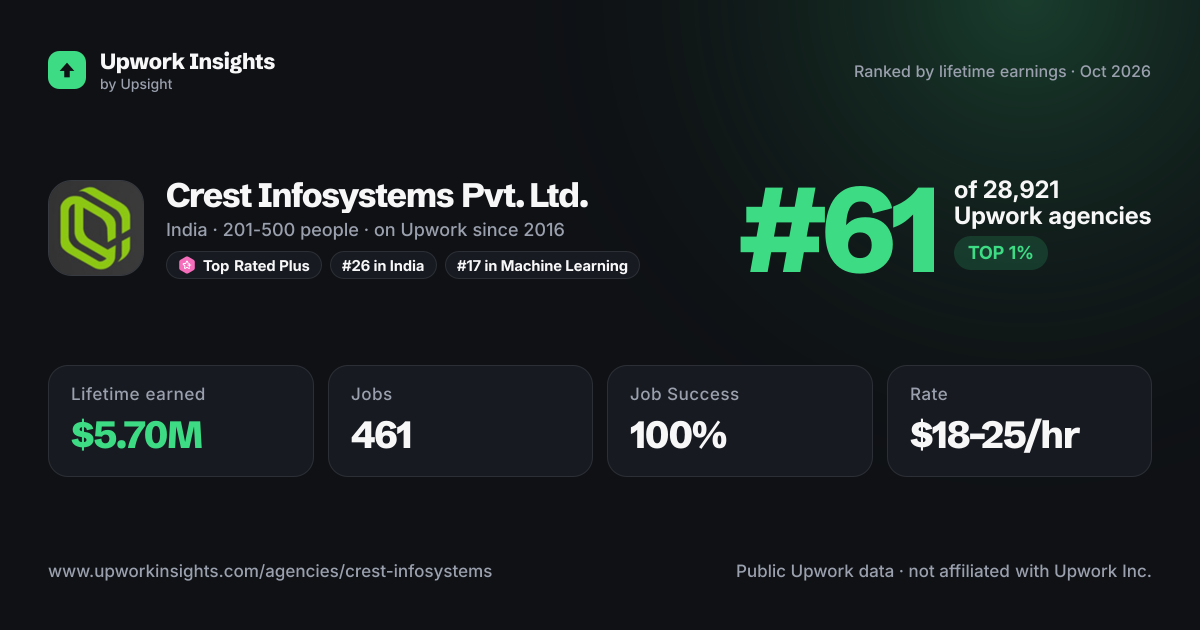1200x630 pixels.
Task: Click the Jobs label
Action: (370, 394)
